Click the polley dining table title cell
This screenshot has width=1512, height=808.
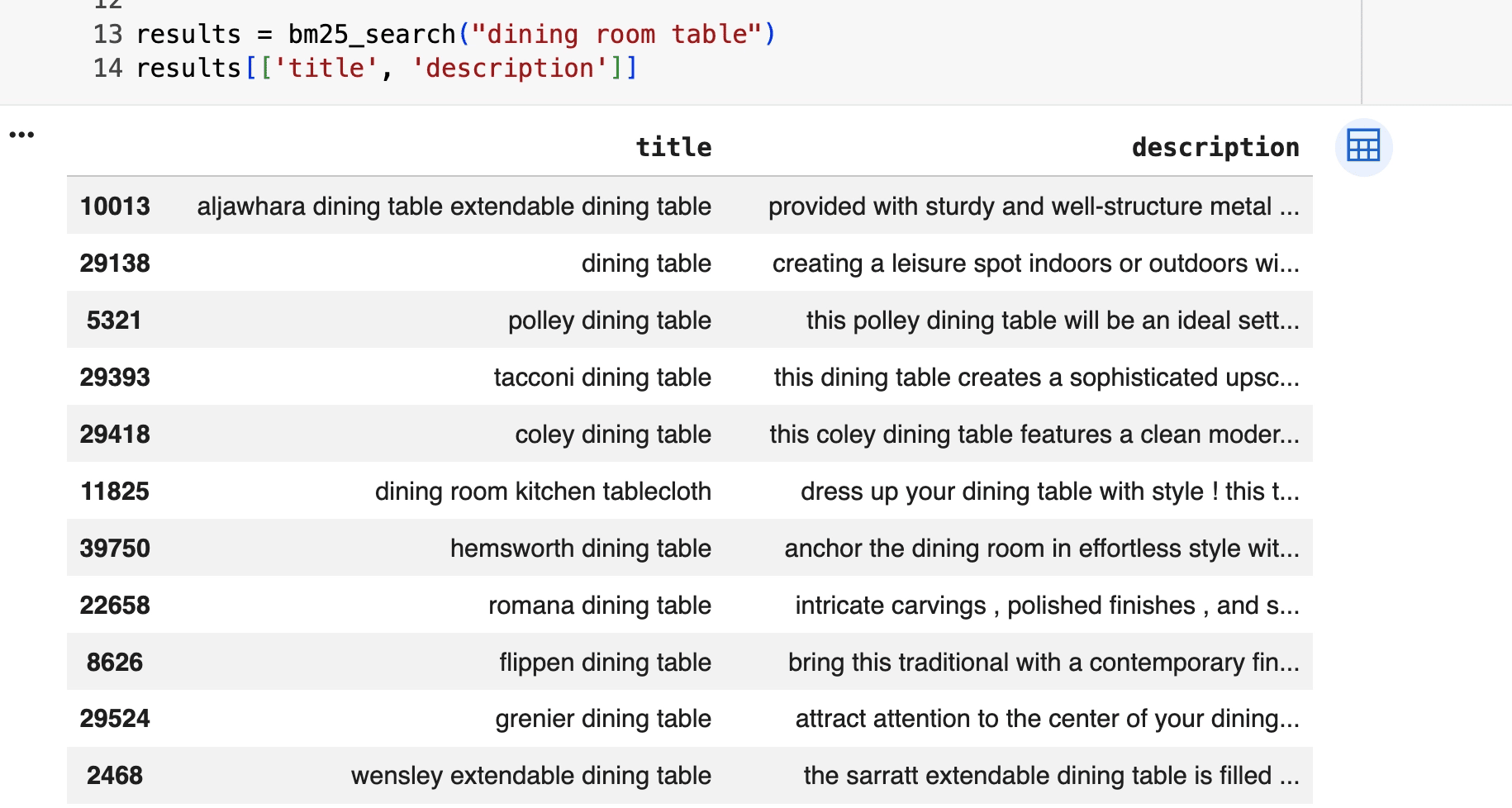tap(609, 320)
